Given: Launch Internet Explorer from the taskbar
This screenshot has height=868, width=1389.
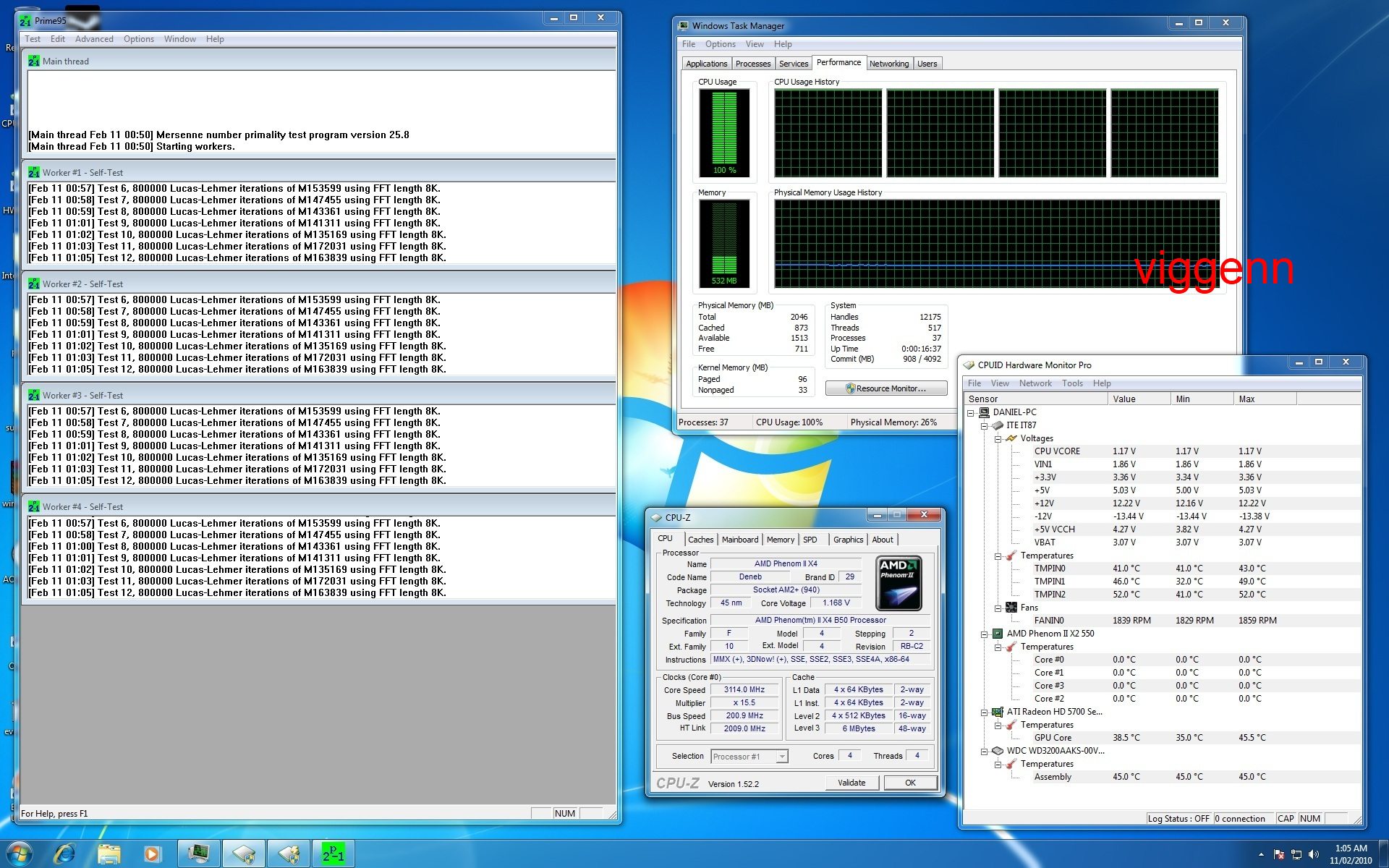Looking at the screenshot, I should pyautogui.click(x=65, y=854).
